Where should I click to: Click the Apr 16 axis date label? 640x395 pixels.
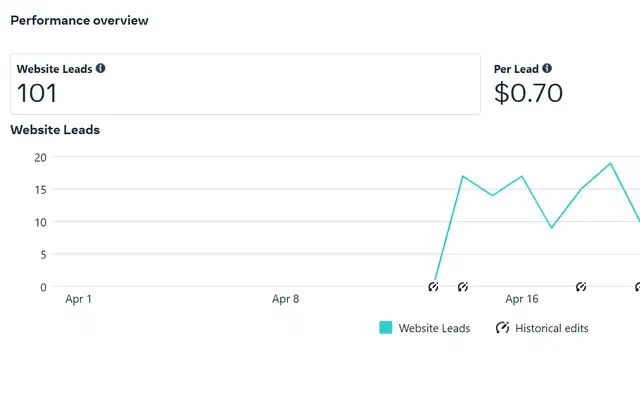point(522,299)
